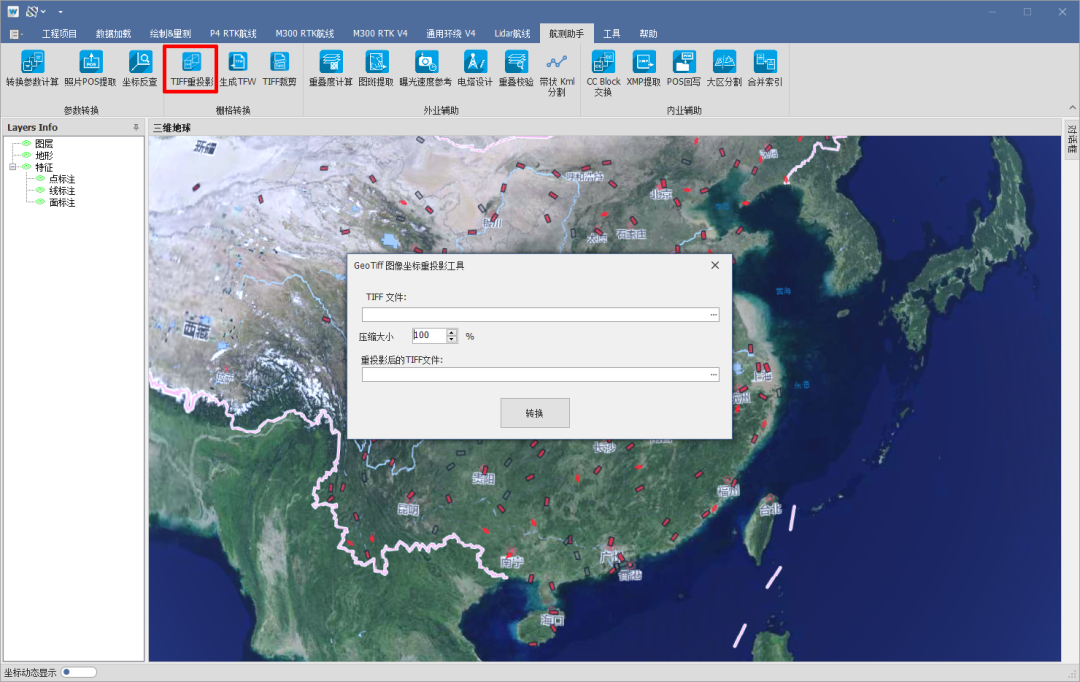The height and width of the screenshot is (682, 1080).
Task: Launch the XMP提取 tool
Action: coord(643,69)
